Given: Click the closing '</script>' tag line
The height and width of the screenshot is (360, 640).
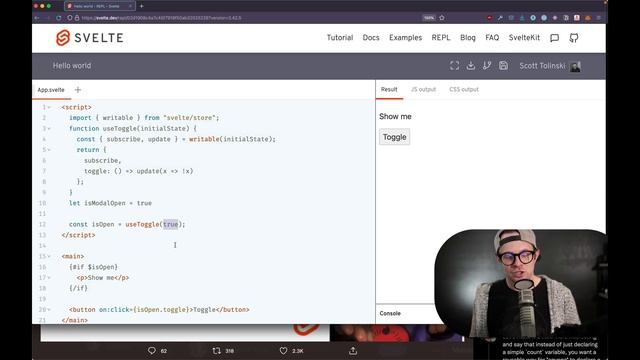Looking at the screenshot, I should coord(78,235).
